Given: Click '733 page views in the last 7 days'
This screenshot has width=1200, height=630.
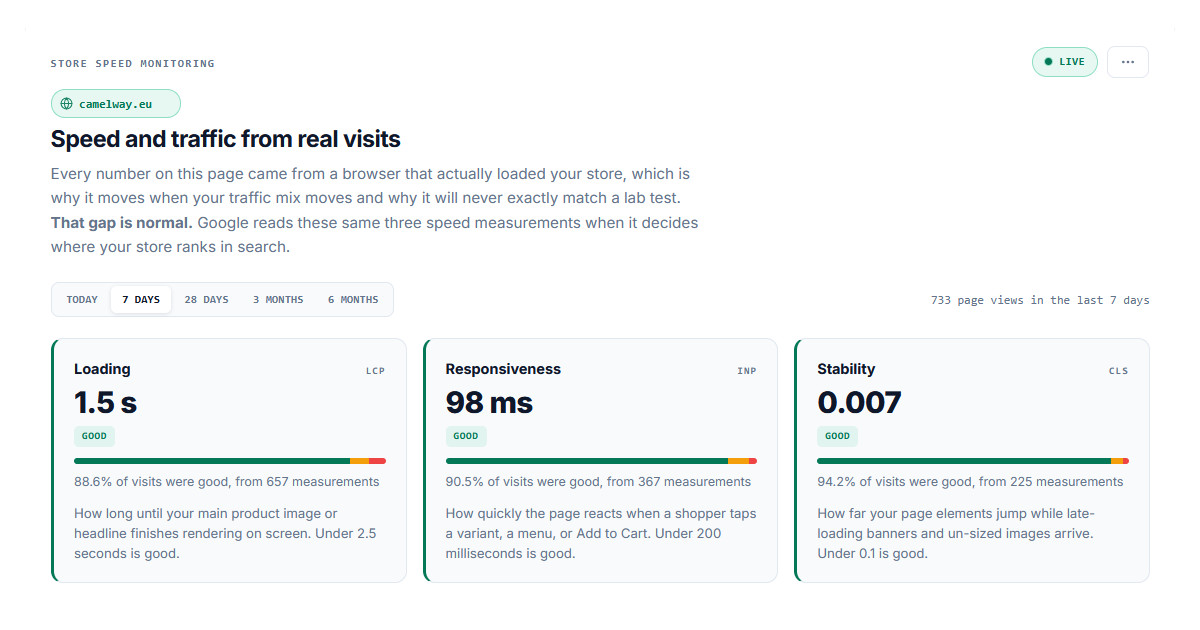Looking at the screenshot, I should point(1040,300).
